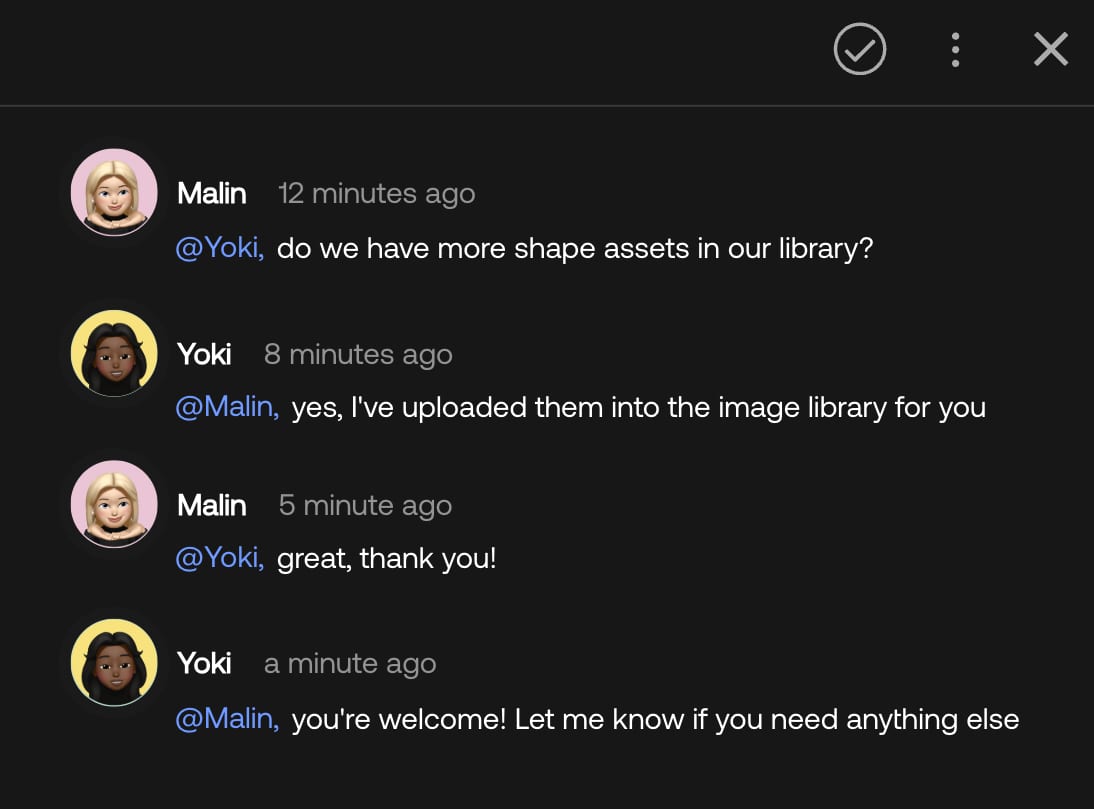Screen dimensions: 1094x809
Task: Click the name Malin on the 5 minute ago comment
Action: 212,505
